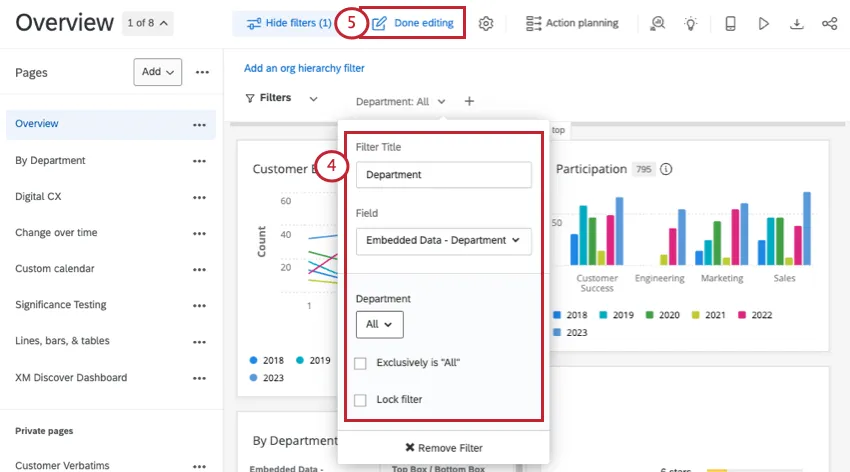Enable the Exclusively is "All" checkbox

tap(360, 363)
